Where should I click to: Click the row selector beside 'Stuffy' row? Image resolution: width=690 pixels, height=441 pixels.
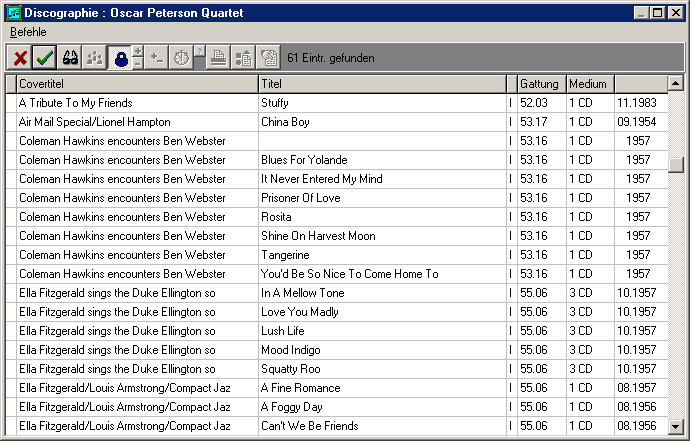click(x=11, y=103)
